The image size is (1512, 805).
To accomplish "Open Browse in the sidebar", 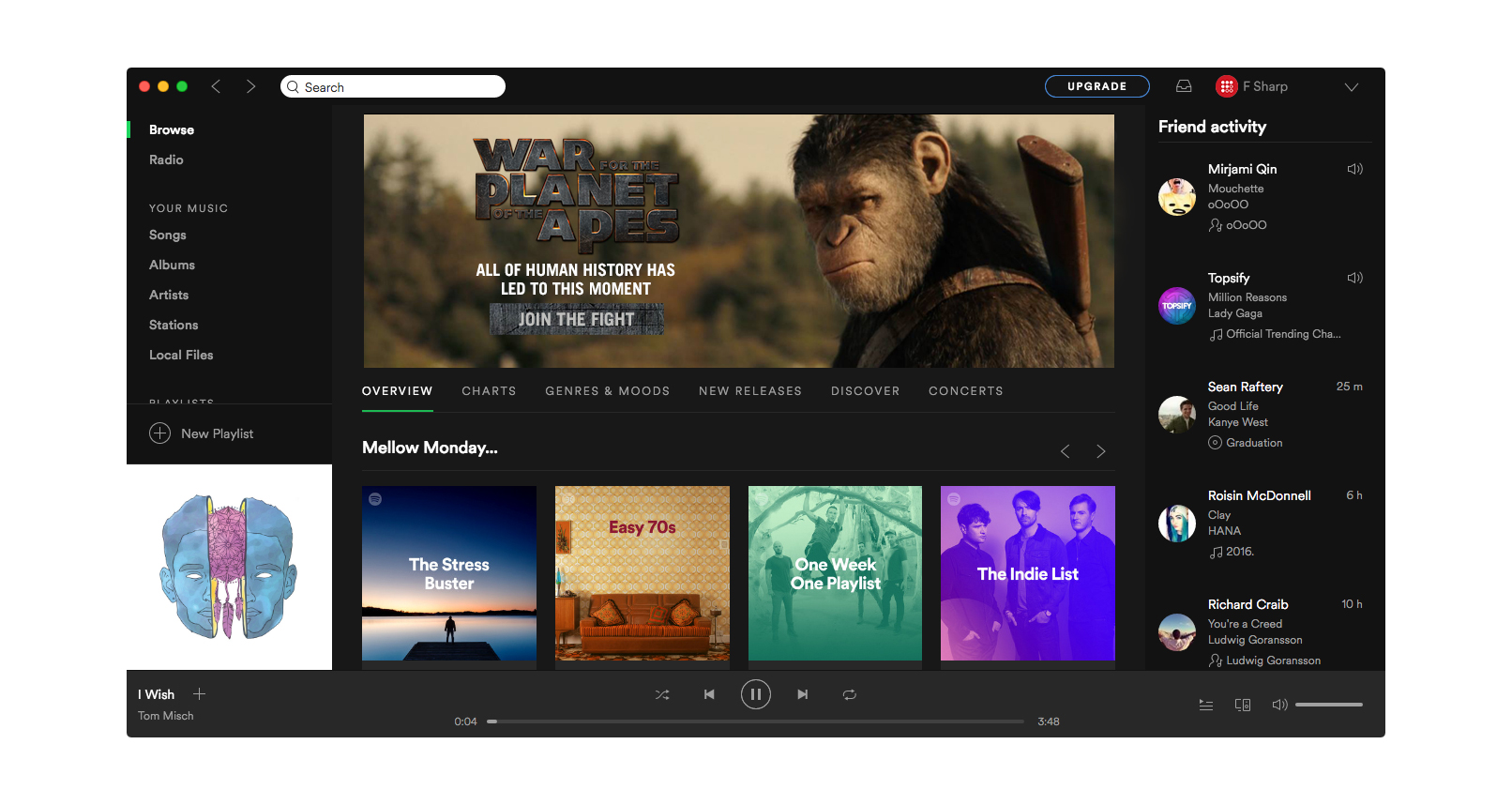I will 172,129.
